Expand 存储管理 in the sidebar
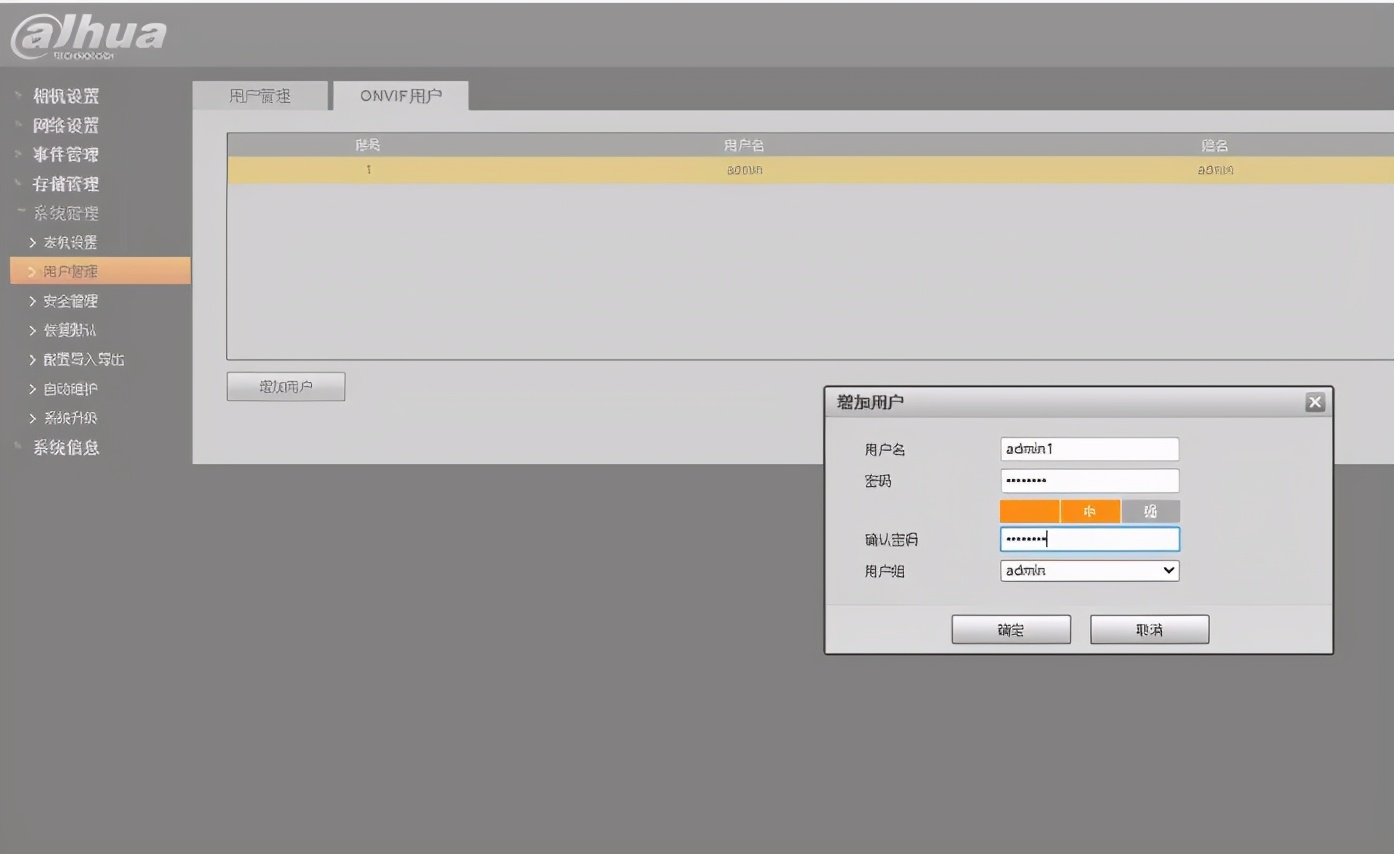 66,184
